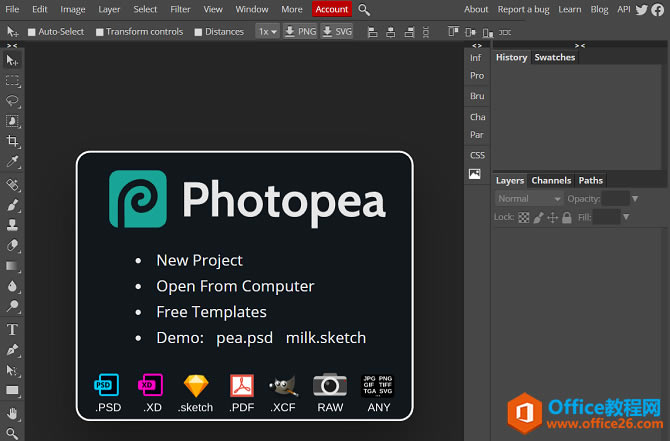
Task: Click align left edges icon
Action: (x=373, y=32)
